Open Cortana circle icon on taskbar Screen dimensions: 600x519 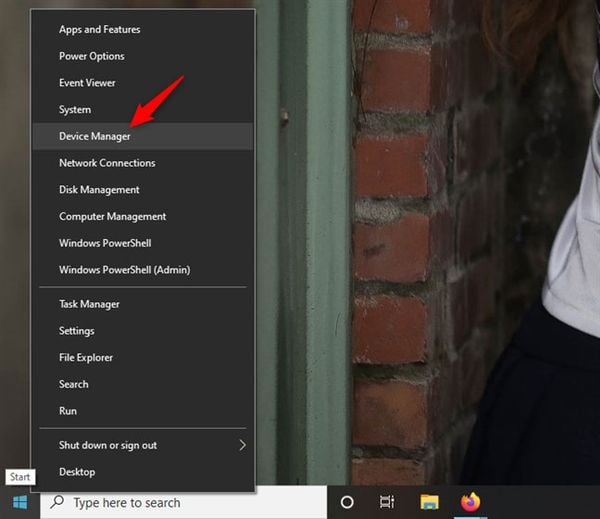(x=348, y=502)
